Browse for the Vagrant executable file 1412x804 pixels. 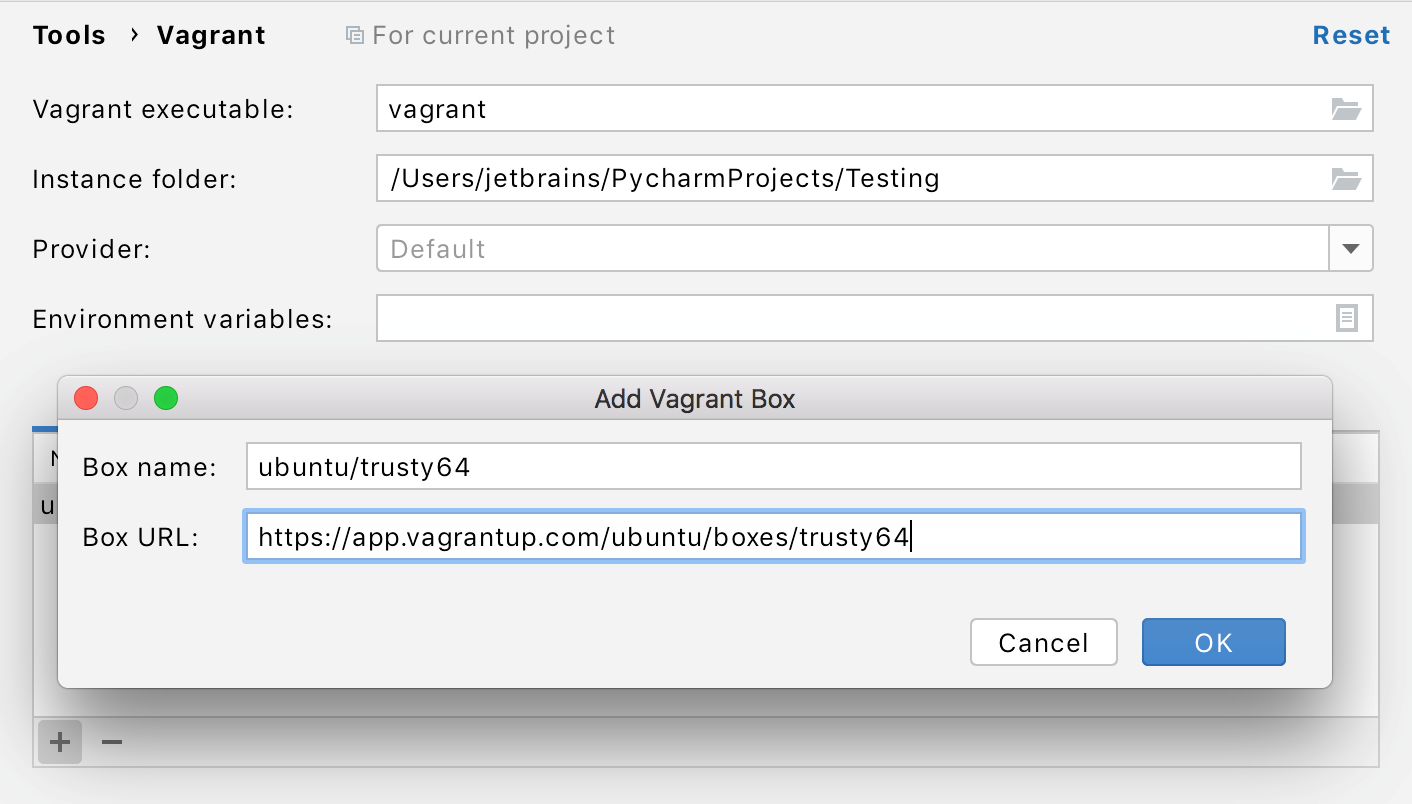click(x=1348, y=109)
